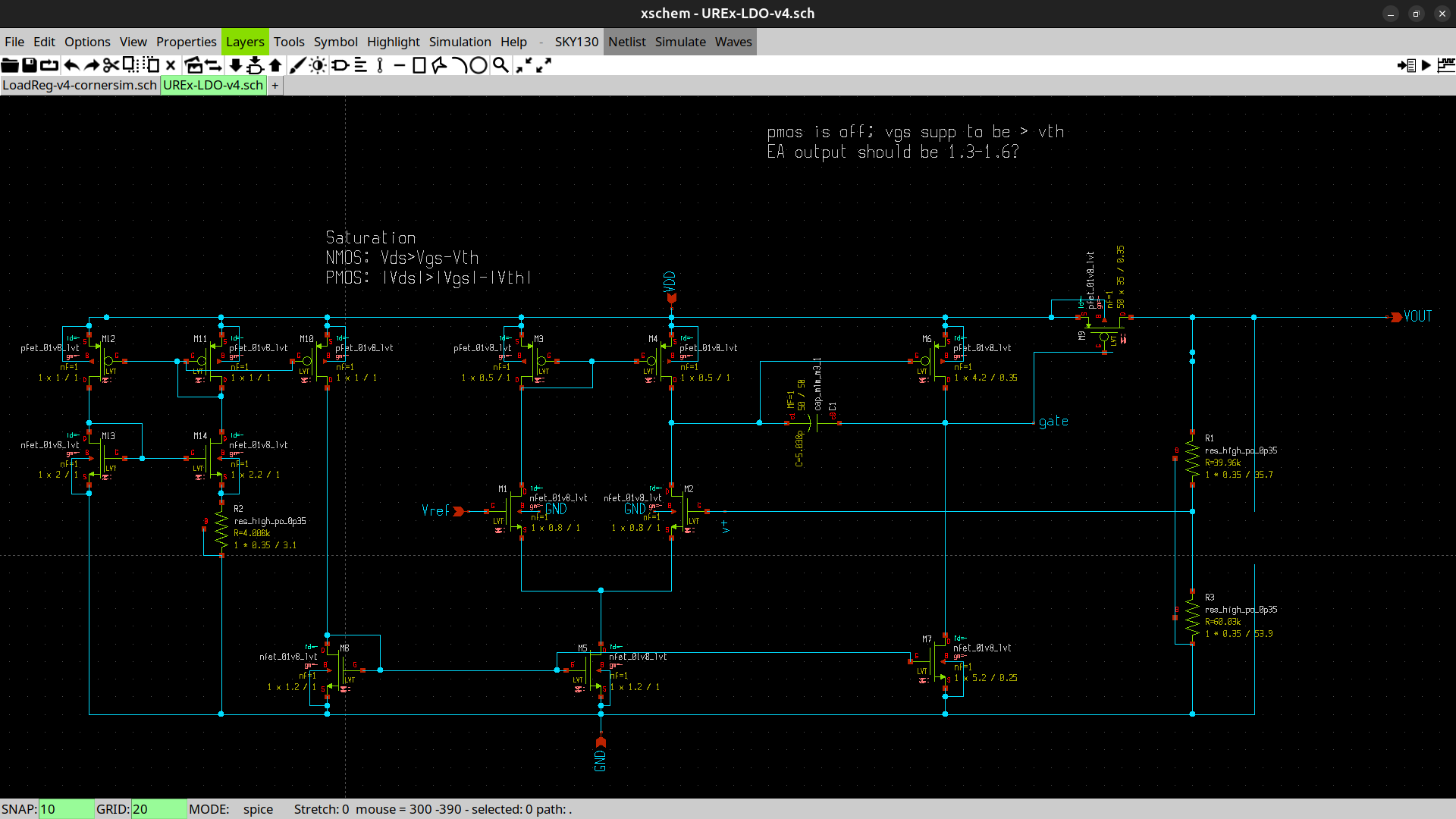Click the Insert symbol gate icon
Screen dimensions: 1456x819
340,65
